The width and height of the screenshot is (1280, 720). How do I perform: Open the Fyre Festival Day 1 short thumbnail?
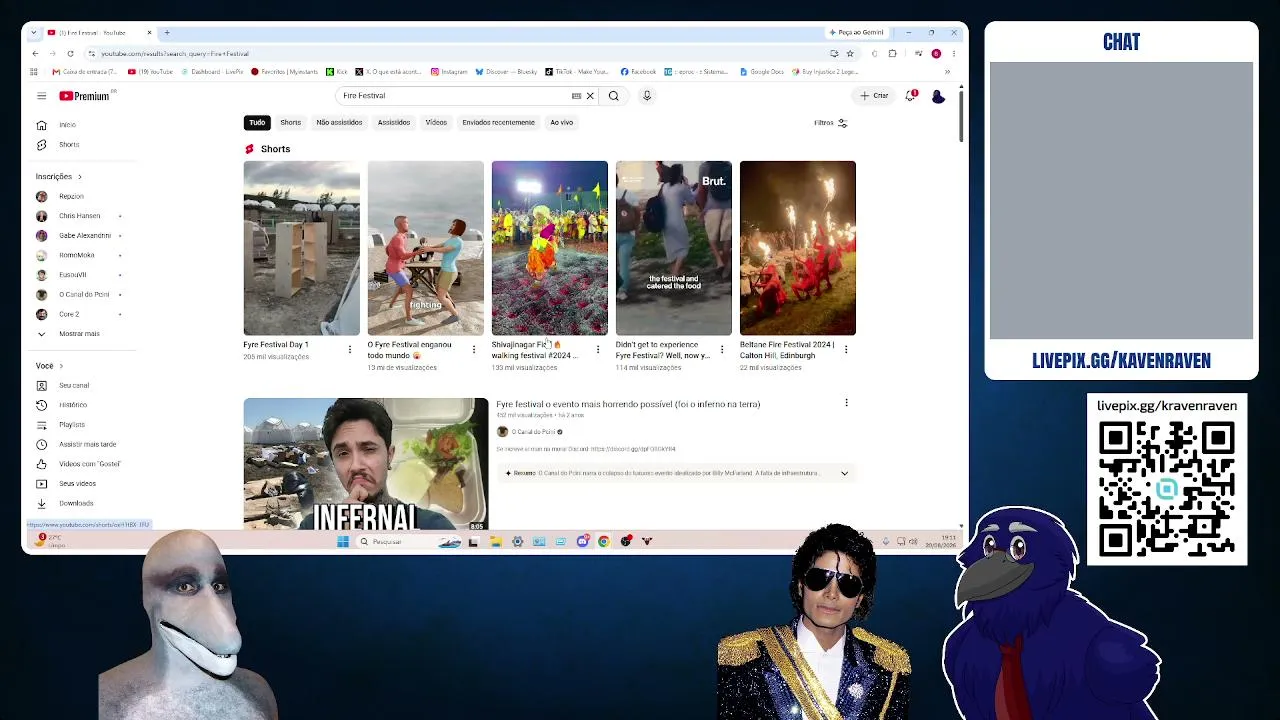301,248
